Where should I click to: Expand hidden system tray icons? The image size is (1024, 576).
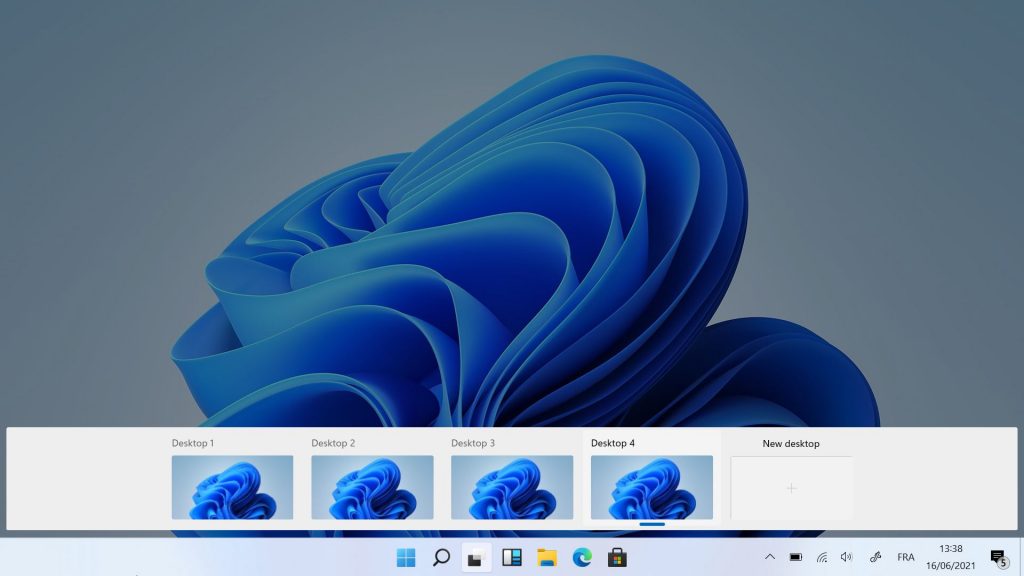(770, 558)
